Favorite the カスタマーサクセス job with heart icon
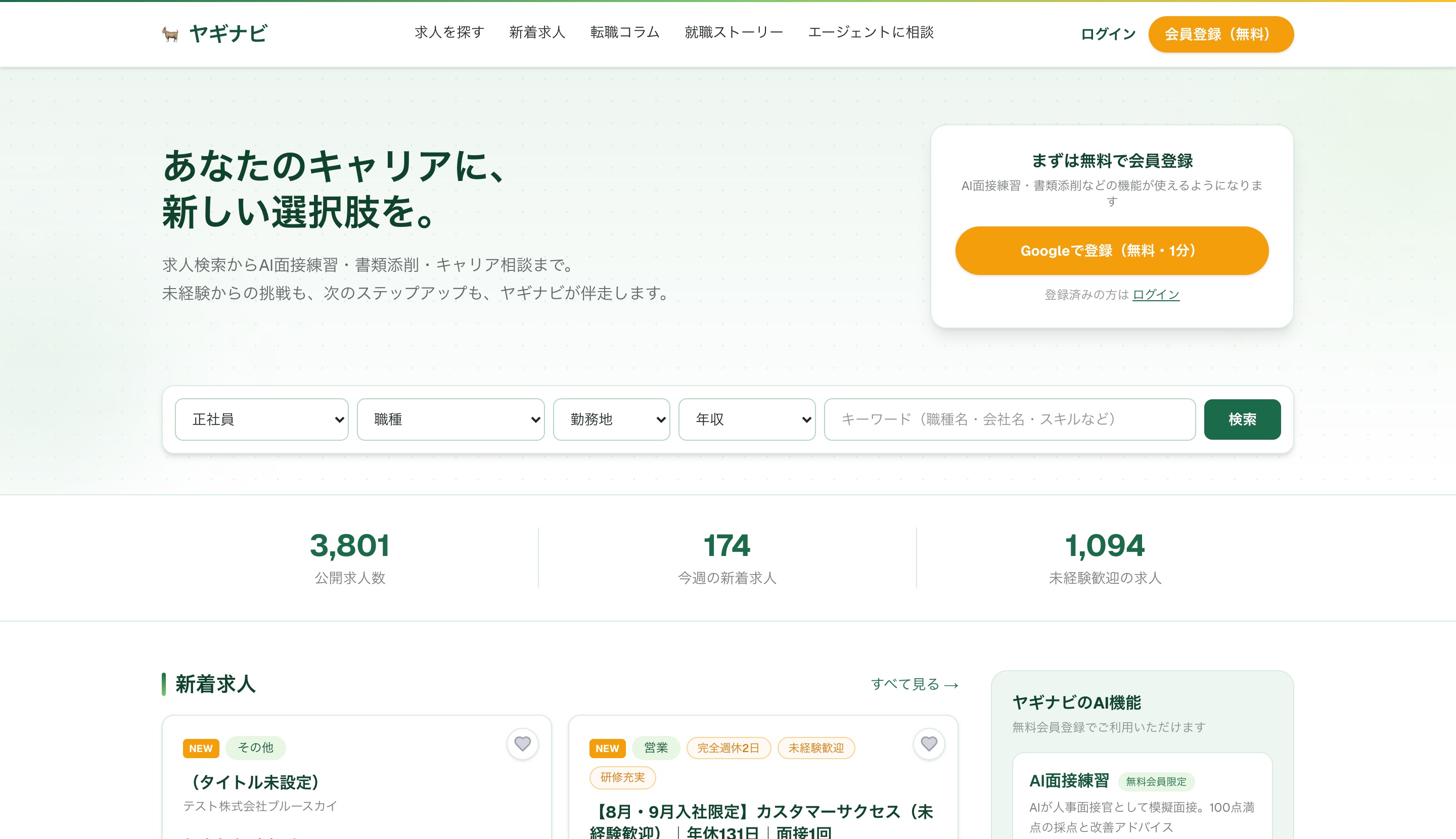This screenshot has width=1456, height=839. coord(929,744)
